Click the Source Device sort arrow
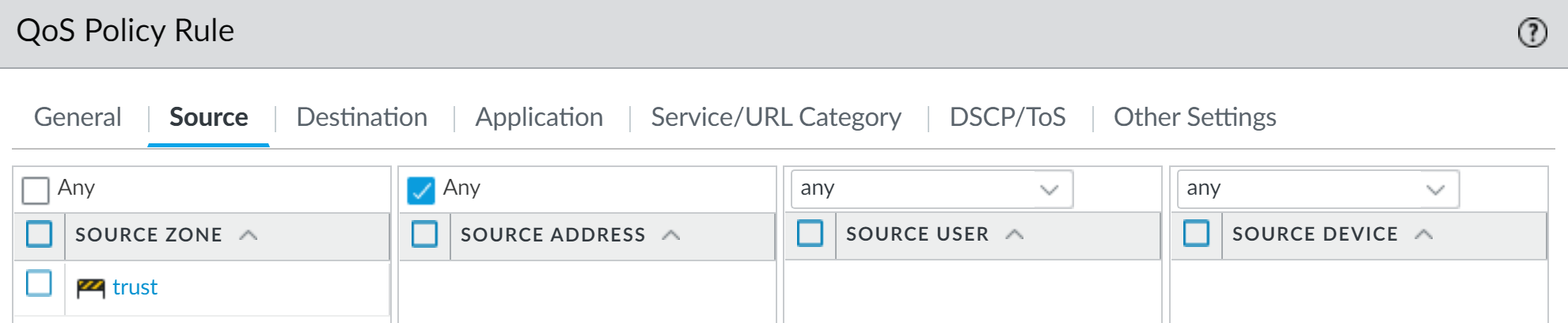 click(1424, 234)
